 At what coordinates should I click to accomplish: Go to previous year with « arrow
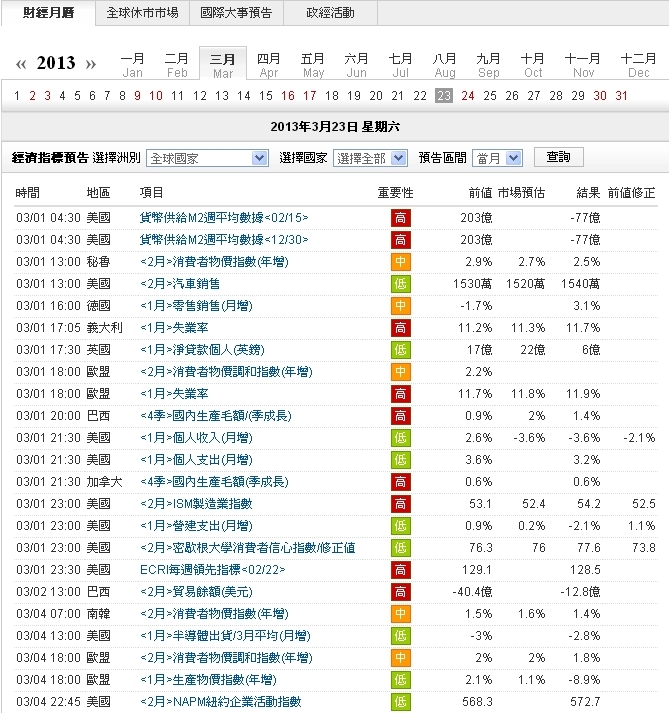[x=21, y=64]
